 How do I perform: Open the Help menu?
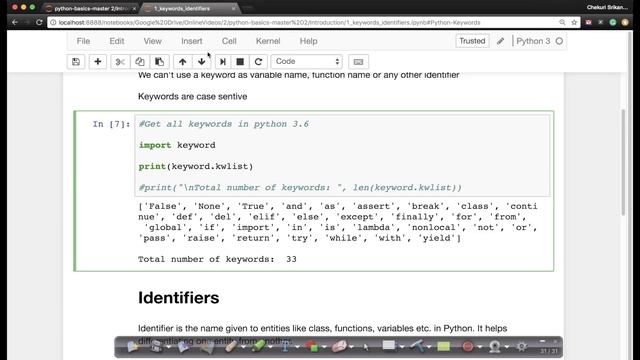coord(309,41)
